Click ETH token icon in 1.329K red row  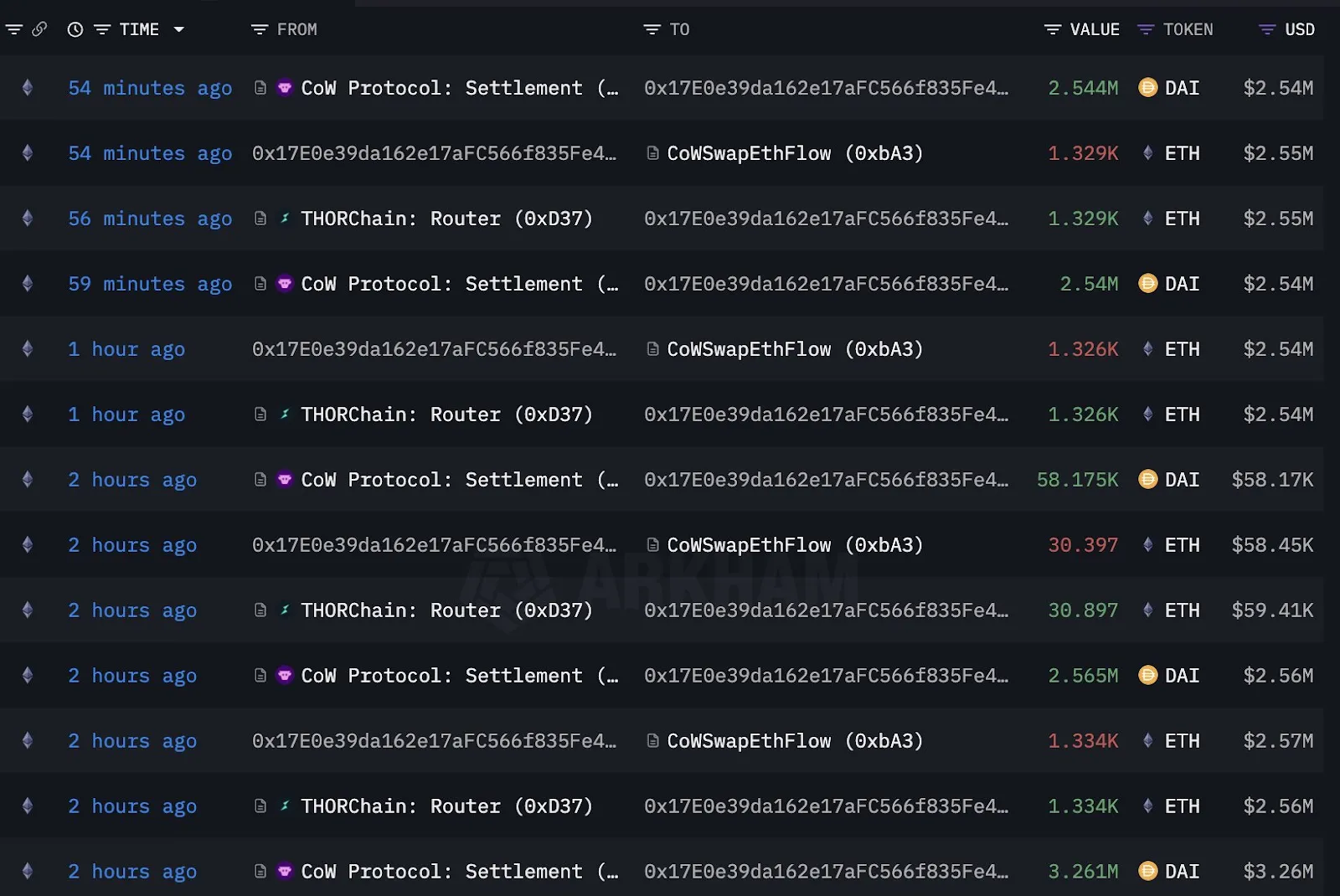point(1147,153)
